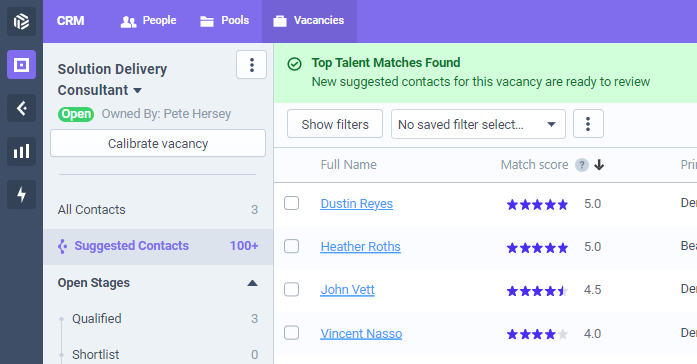Viewport: 697px width, 364px height.
Task: Go to the Pools tab
Action: point(224,21)
